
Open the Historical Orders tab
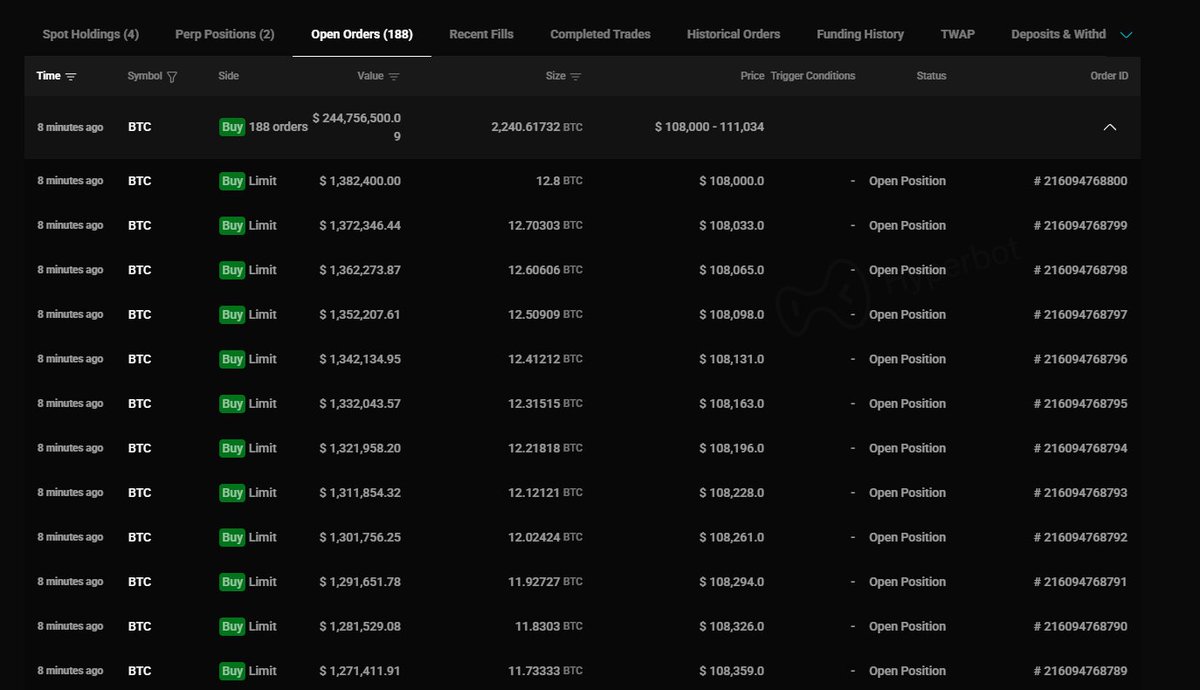click(733, 34)
